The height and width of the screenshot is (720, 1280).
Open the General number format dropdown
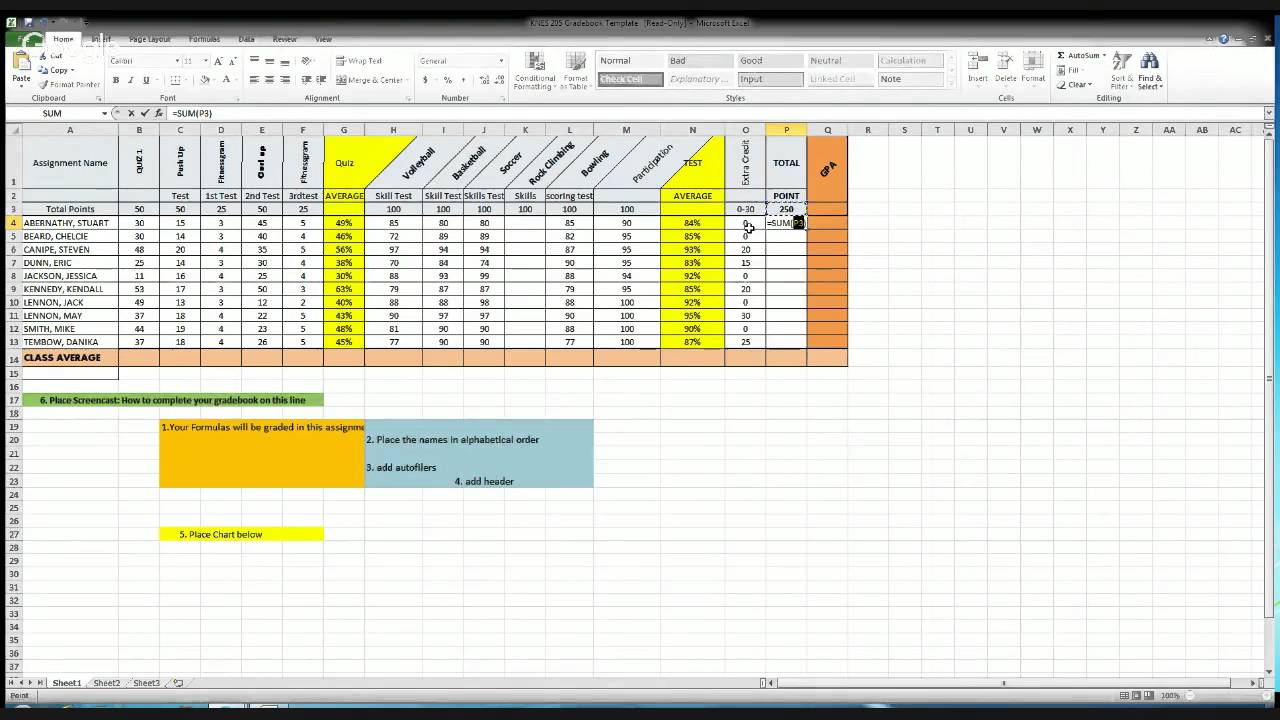(x=501, y=61)
